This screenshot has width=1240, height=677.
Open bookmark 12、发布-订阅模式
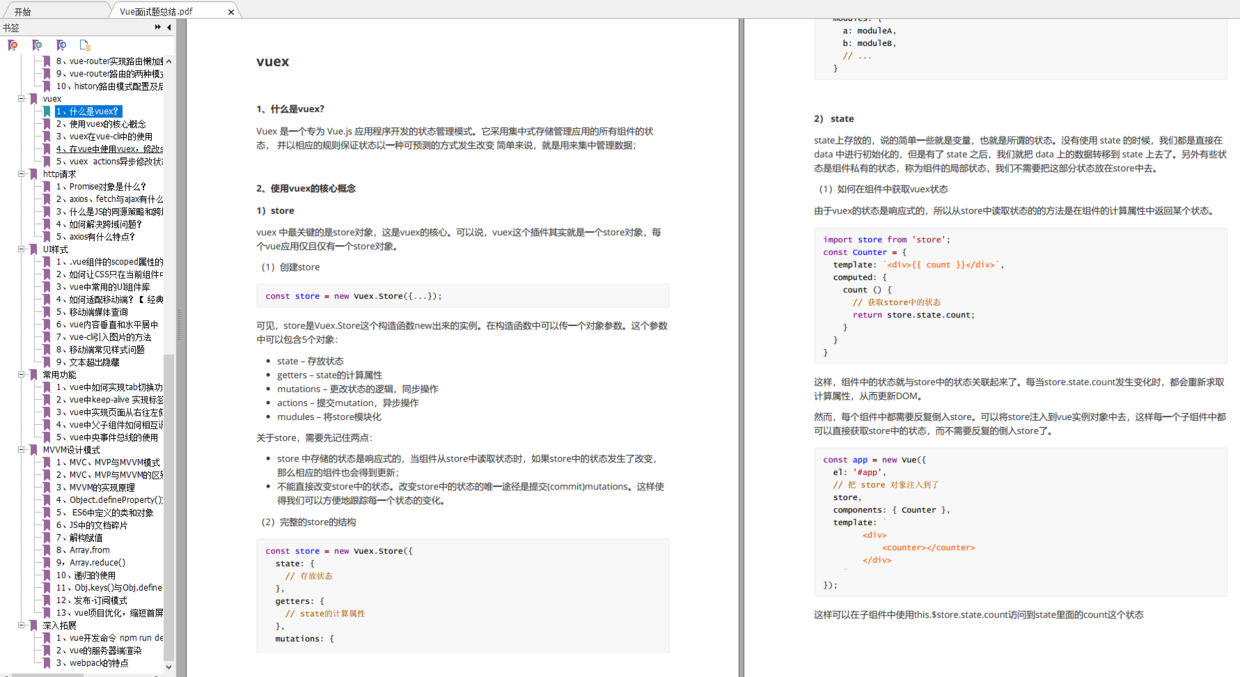point(91,600)
